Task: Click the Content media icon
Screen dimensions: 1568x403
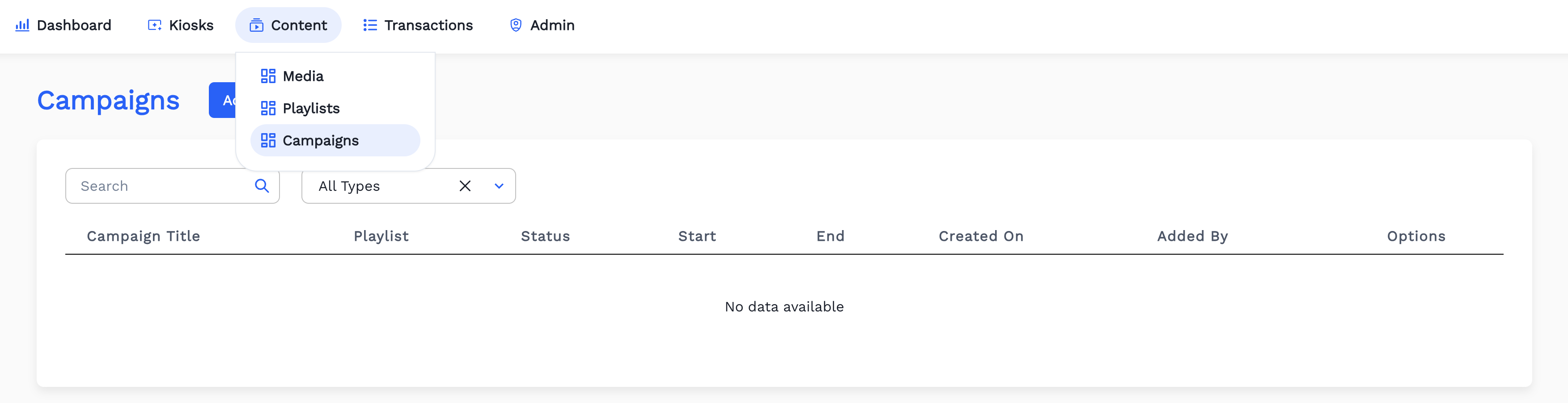Action: (x=256, y=25)
